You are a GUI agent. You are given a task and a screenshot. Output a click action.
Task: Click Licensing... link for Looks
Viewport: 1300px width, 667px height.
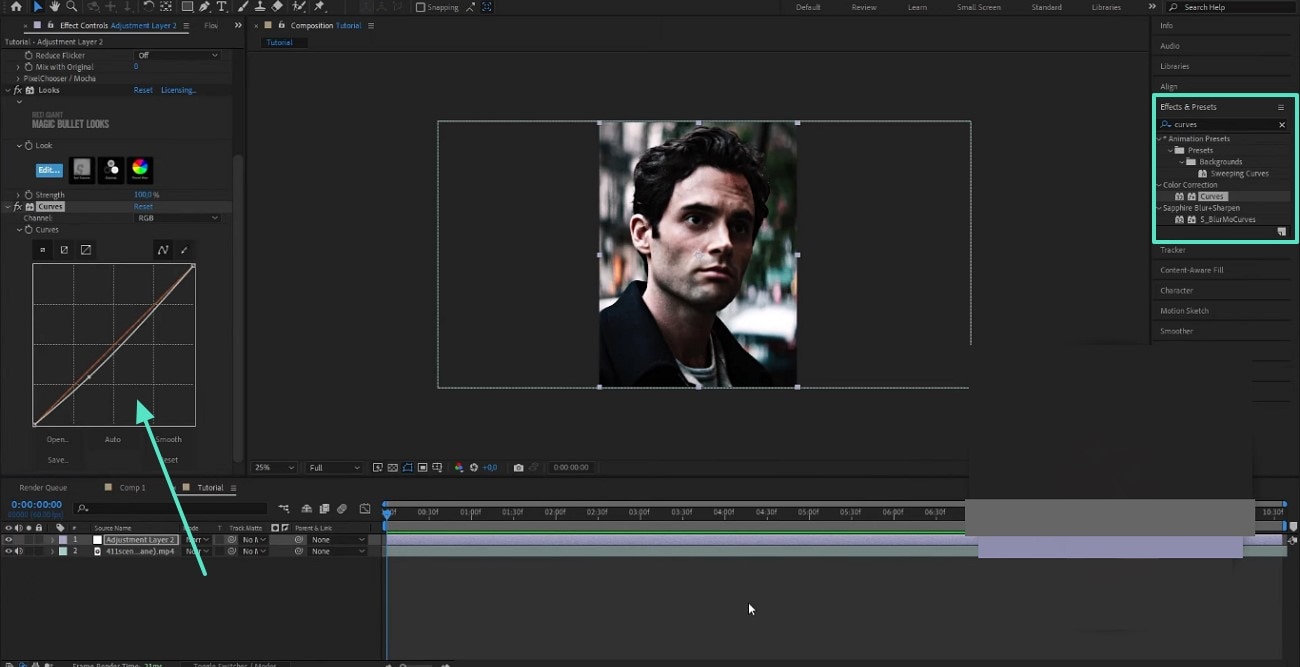point(179,90)
